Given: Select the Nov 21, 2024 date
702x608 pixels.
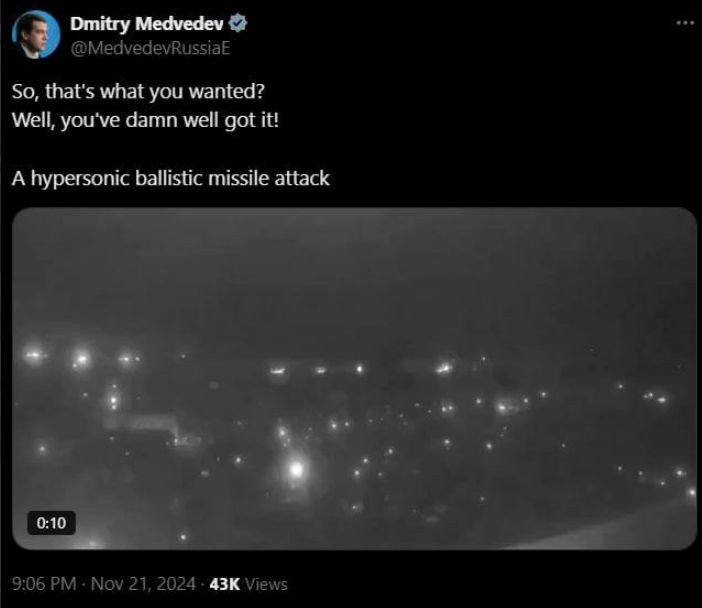Looking at the screenshot, I should [143, 584].
